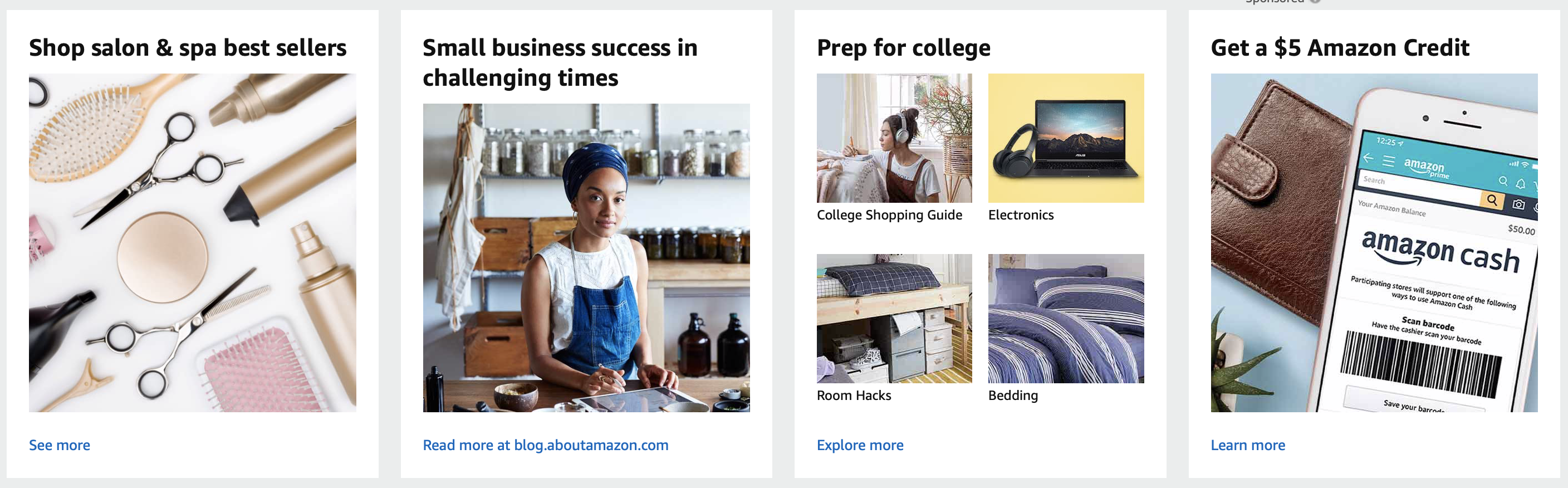Open Read more at blog.aboutamazon.com link
Screen dimensions: 1568x488
coord(545,445)
